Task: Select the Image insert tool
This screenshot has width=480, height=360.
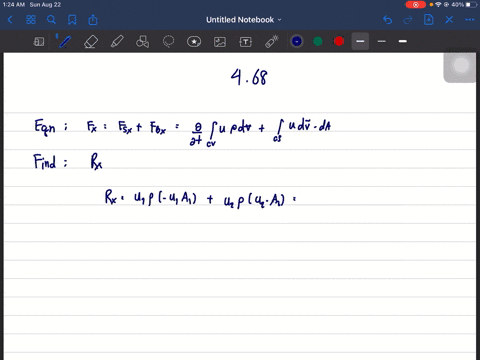Action: pos(220,42)
